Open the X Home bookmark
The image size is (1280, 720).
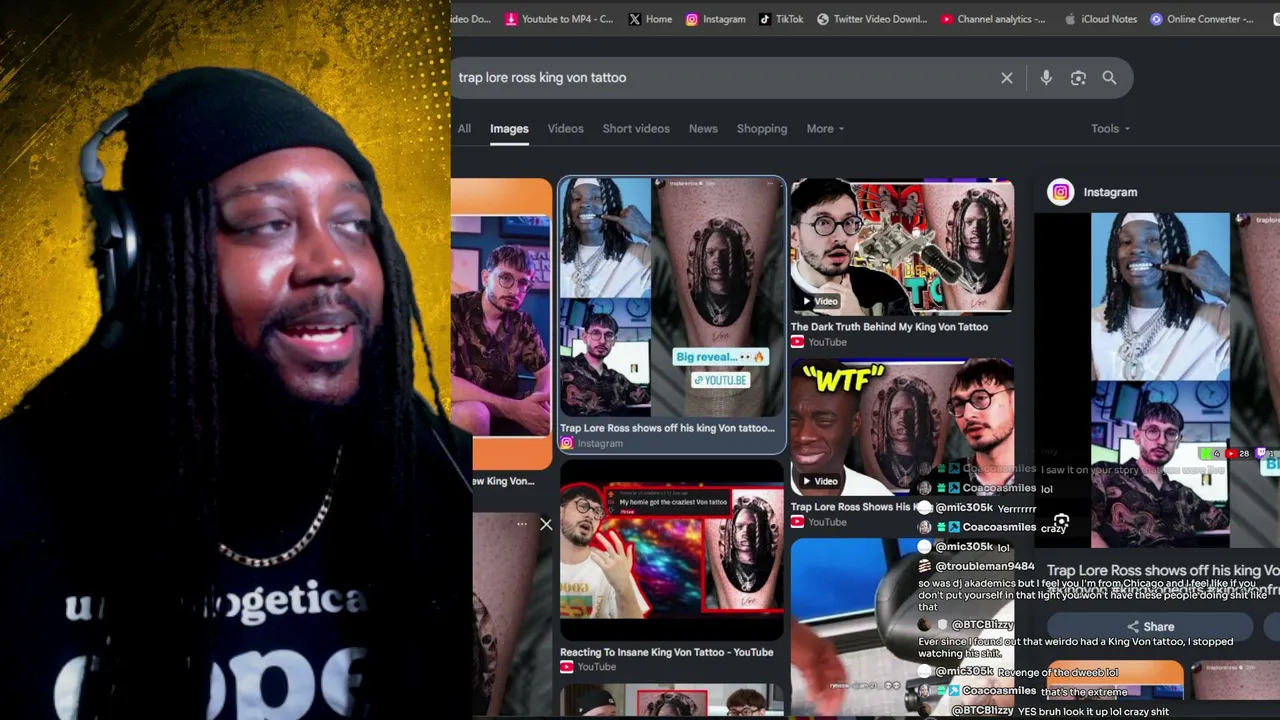click(650, 19)
